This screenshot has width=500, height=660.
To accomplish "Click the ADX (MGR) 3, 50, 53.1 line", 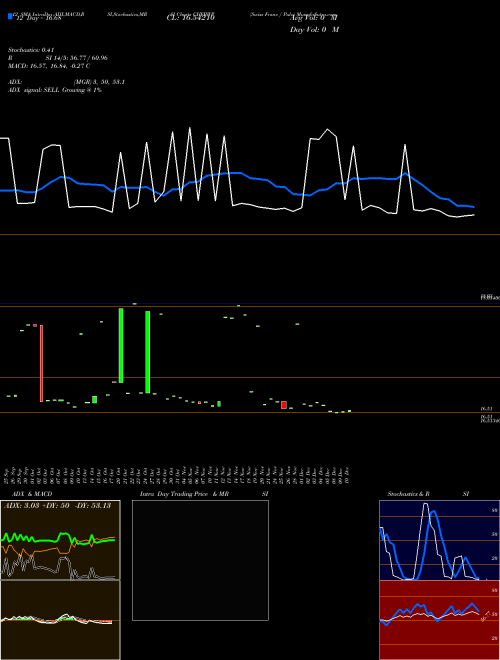I will [x=66, y=82].
